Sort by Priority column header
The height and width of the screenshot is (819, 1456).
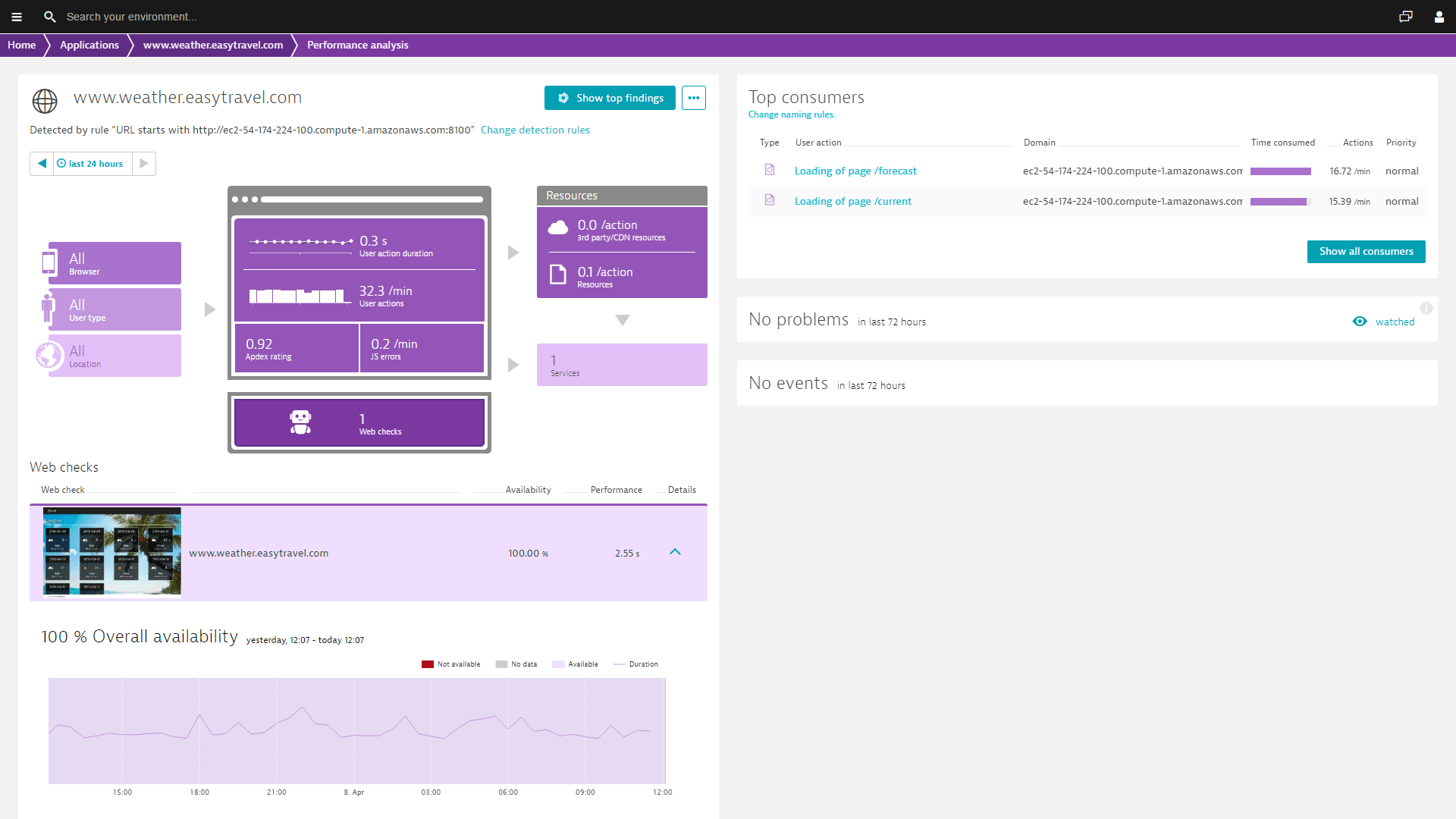(x=1401, y=143)
